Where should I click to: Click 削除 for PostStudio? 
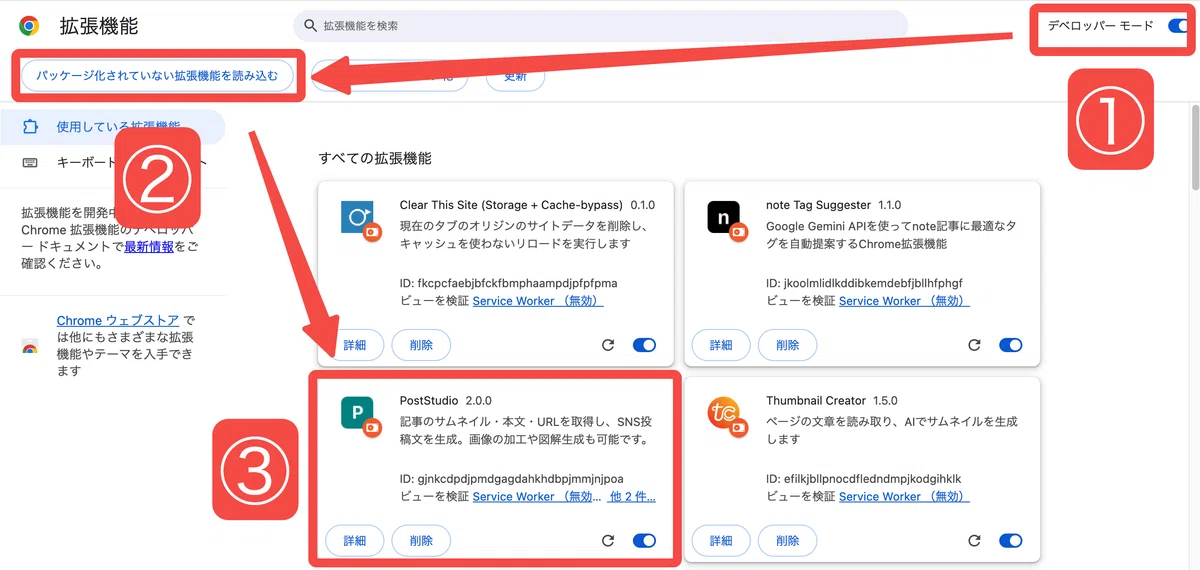421,541
